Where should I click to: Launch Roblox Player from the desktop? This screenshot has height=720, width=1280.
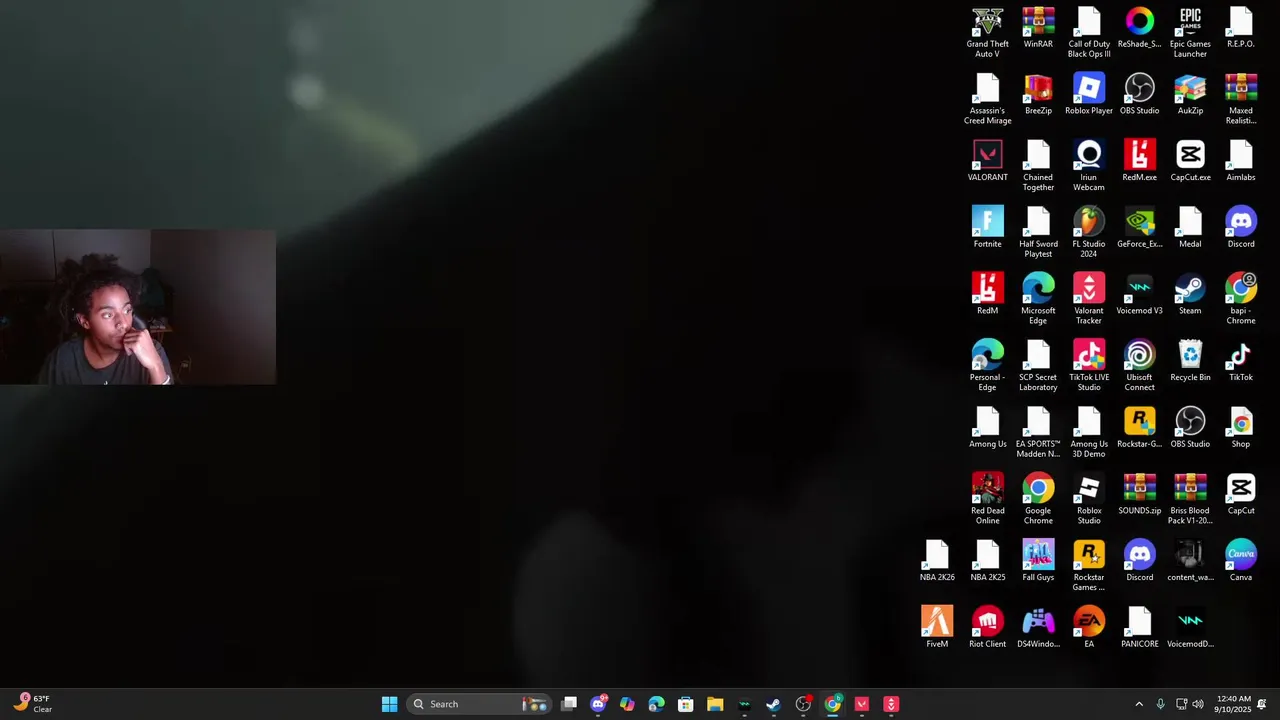(1089, 95)
